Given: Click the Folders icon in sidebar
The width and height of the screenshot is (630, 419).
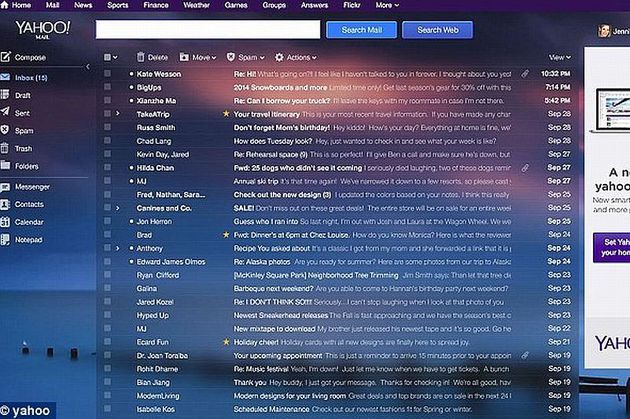Looking at the screenshot, I should [5, 165].
